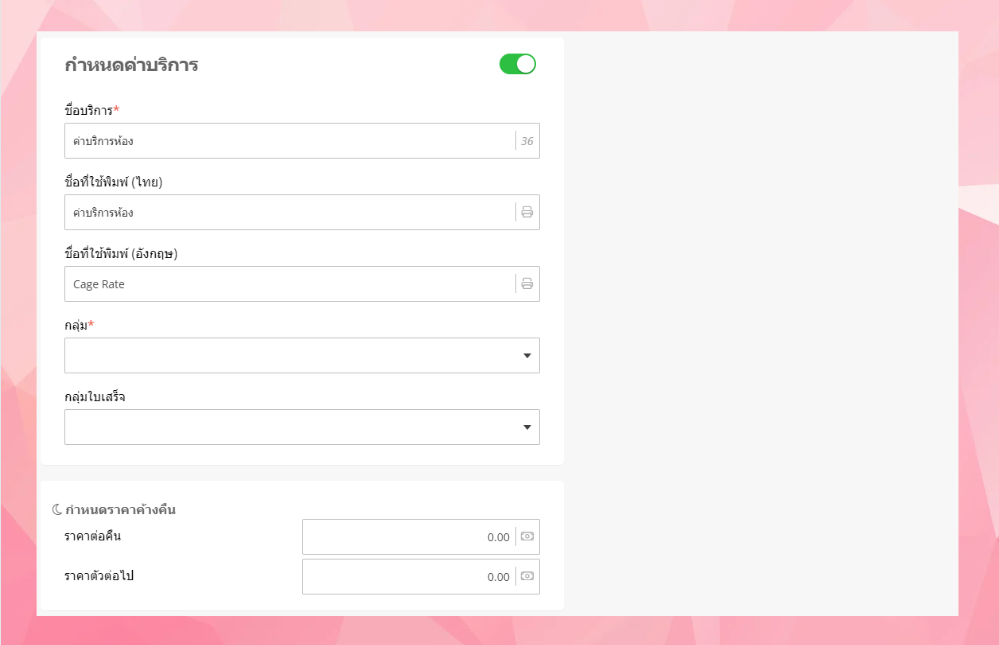
Task: Click the ราคาตัวต่อไป label text
Action: (x=99, y=576)
